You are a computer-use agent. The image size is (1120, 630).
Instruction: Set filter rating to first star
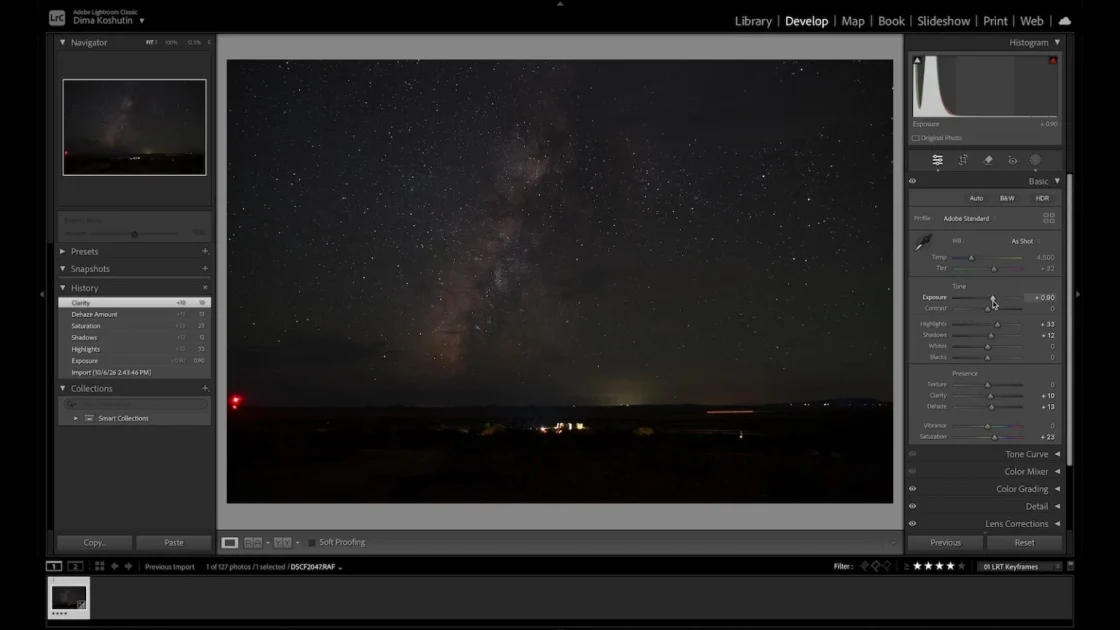coord(917,566)
